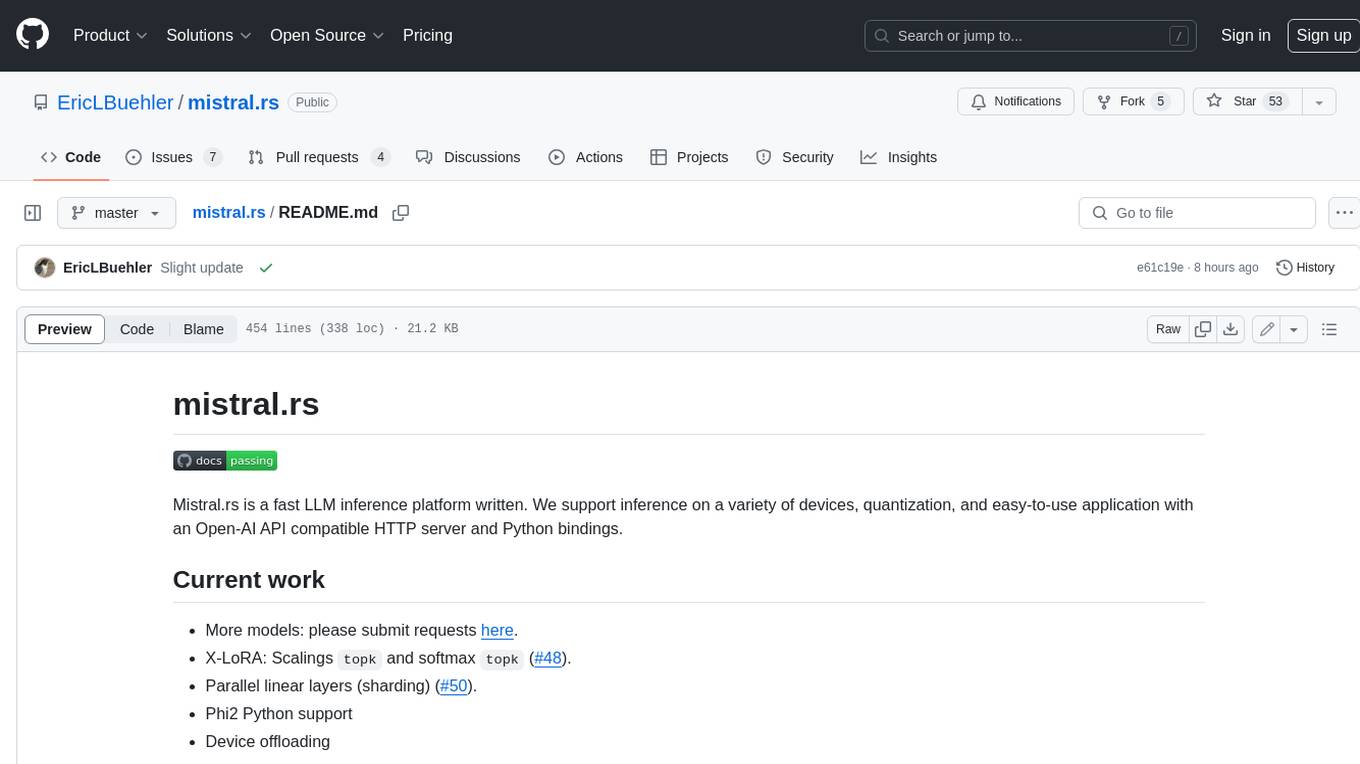Copy the raw file contents
Viewport: 1360px width, 764px height.
click(1203, 329)
